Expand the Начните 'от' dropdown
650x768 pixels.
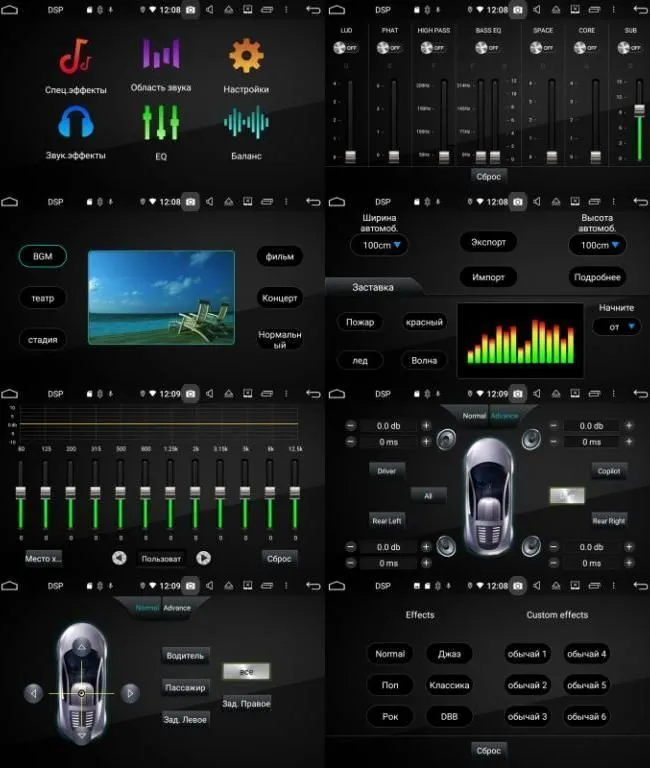[616, 326]
